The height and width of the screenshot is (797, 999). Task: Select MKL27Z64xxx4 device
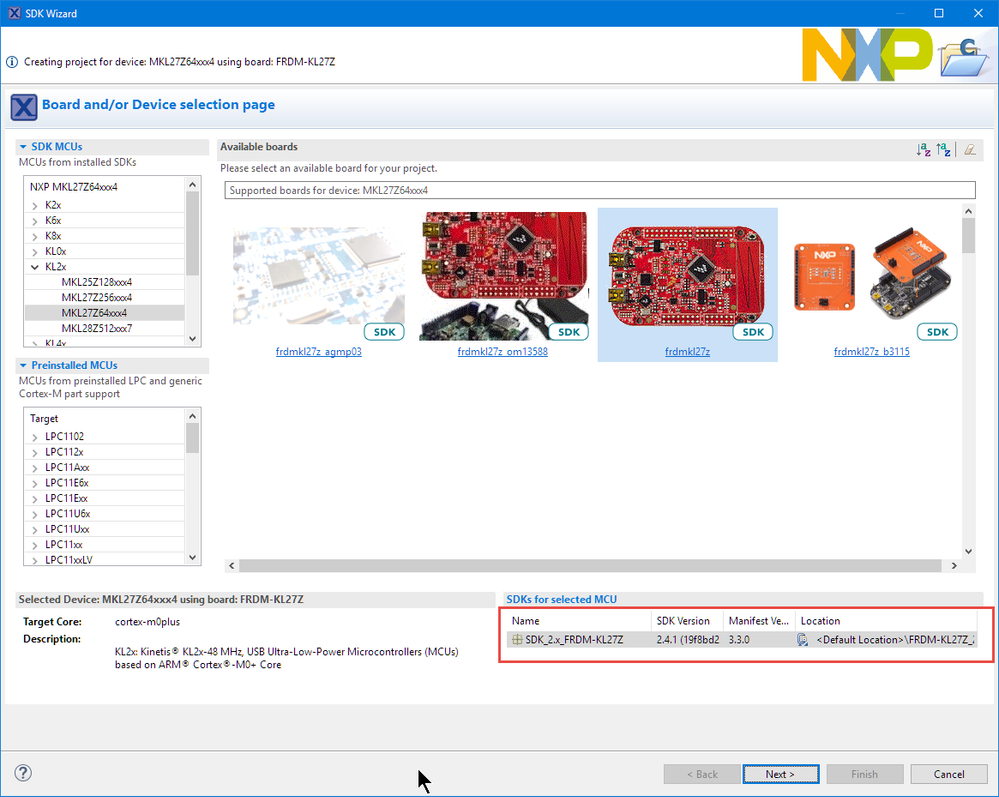(x=94, y=313)
